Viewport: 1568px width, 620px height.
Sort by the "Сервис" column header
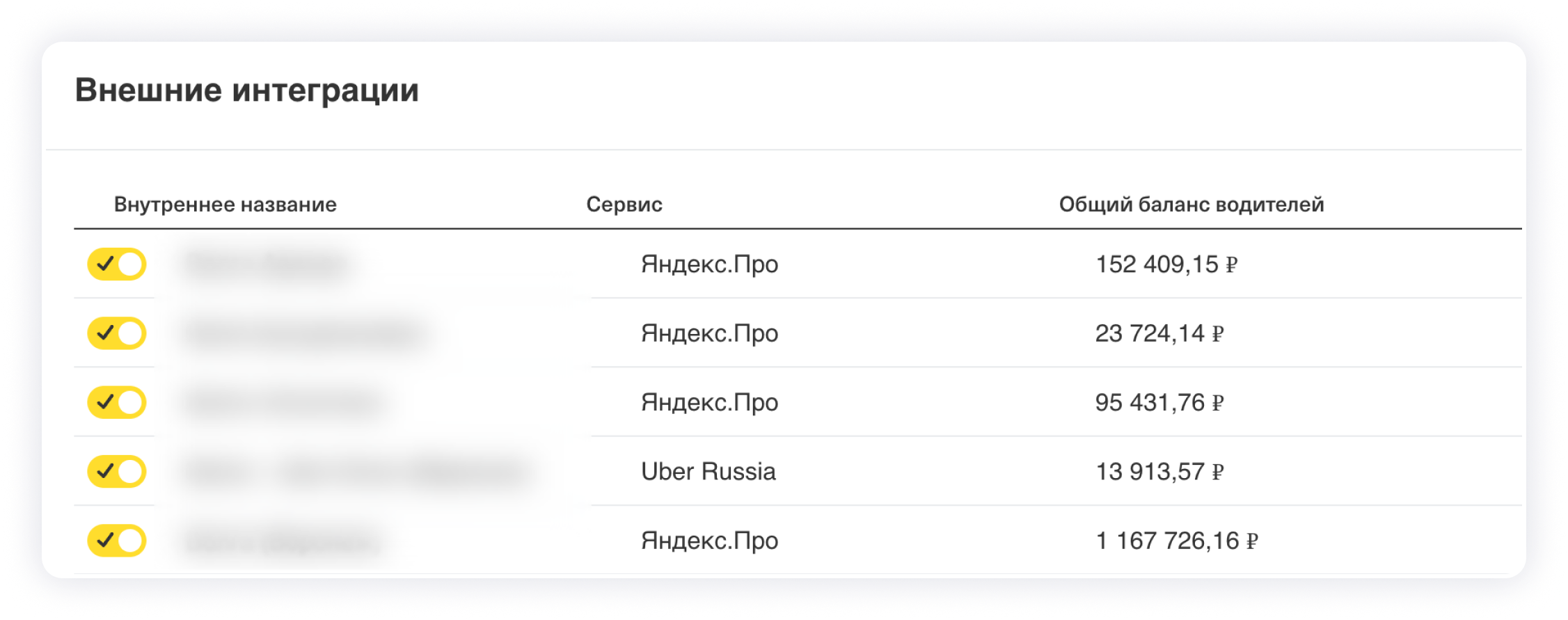624,205
